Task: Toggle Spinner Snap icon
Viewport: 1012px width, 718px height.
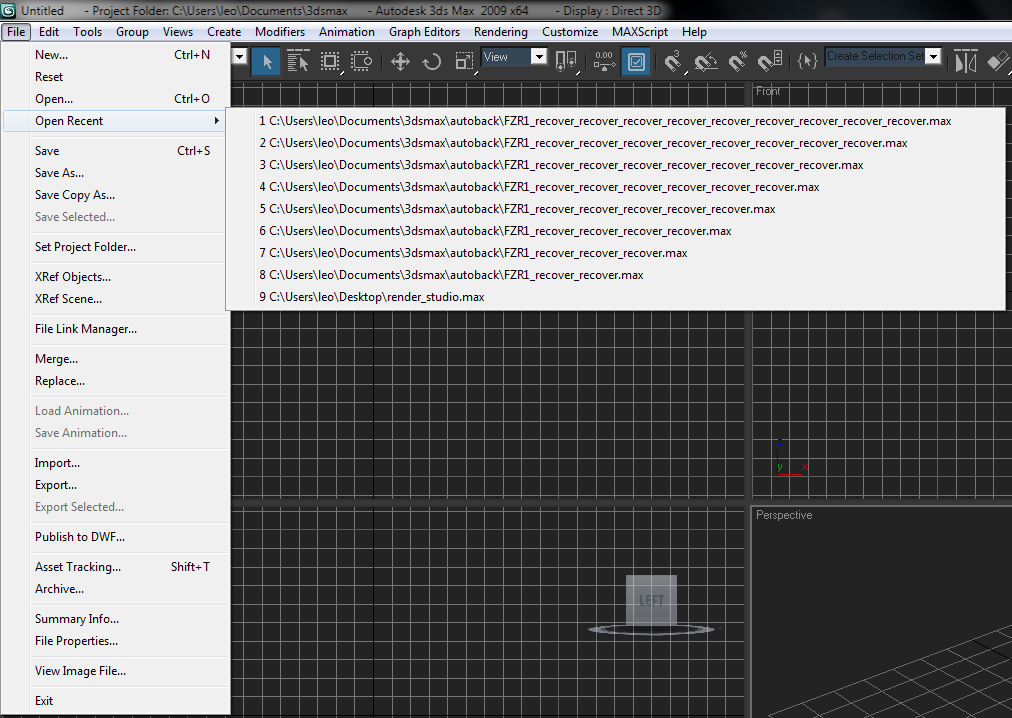Action: 770,61
